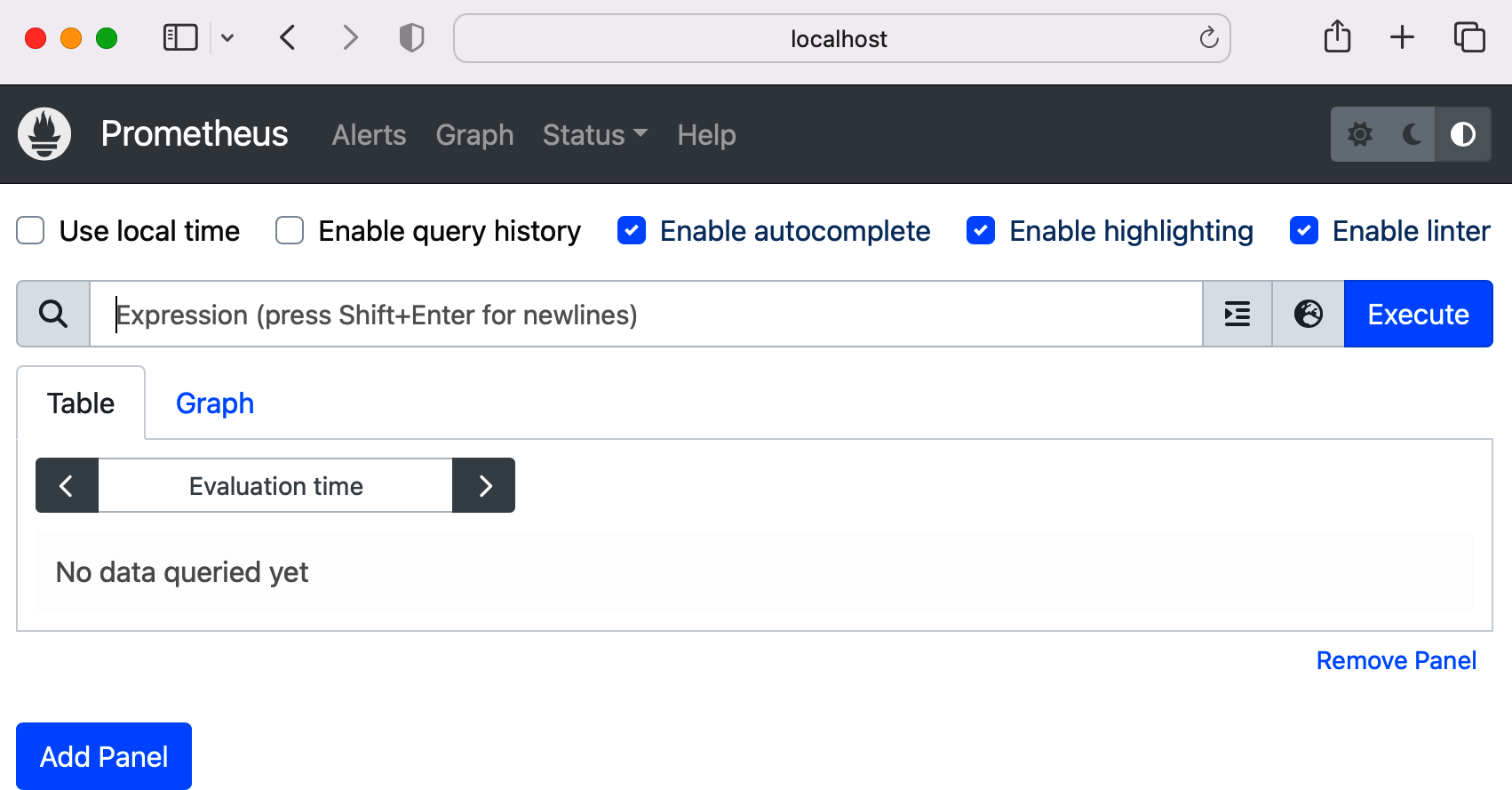This screenshot has height=790, width=1512.
Task: Click the 'No data queried yet' message
Action: pos(182,572)
